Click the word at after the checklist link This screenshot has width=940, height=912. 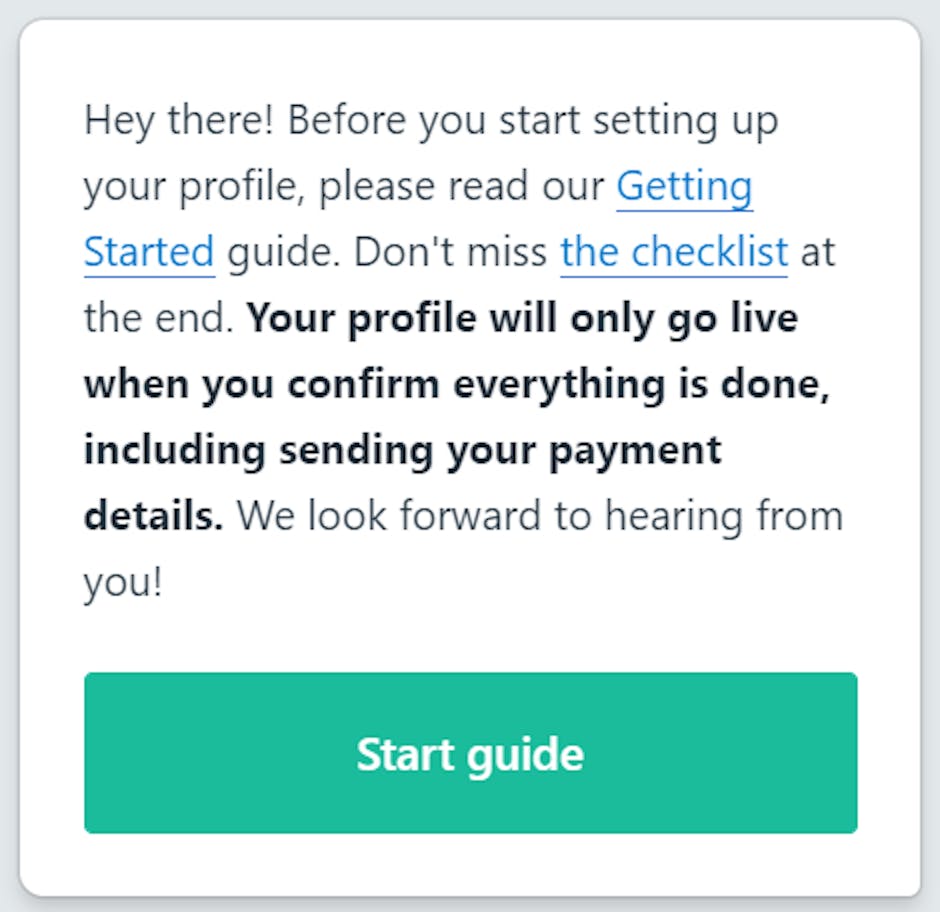[x=818, y=252]
